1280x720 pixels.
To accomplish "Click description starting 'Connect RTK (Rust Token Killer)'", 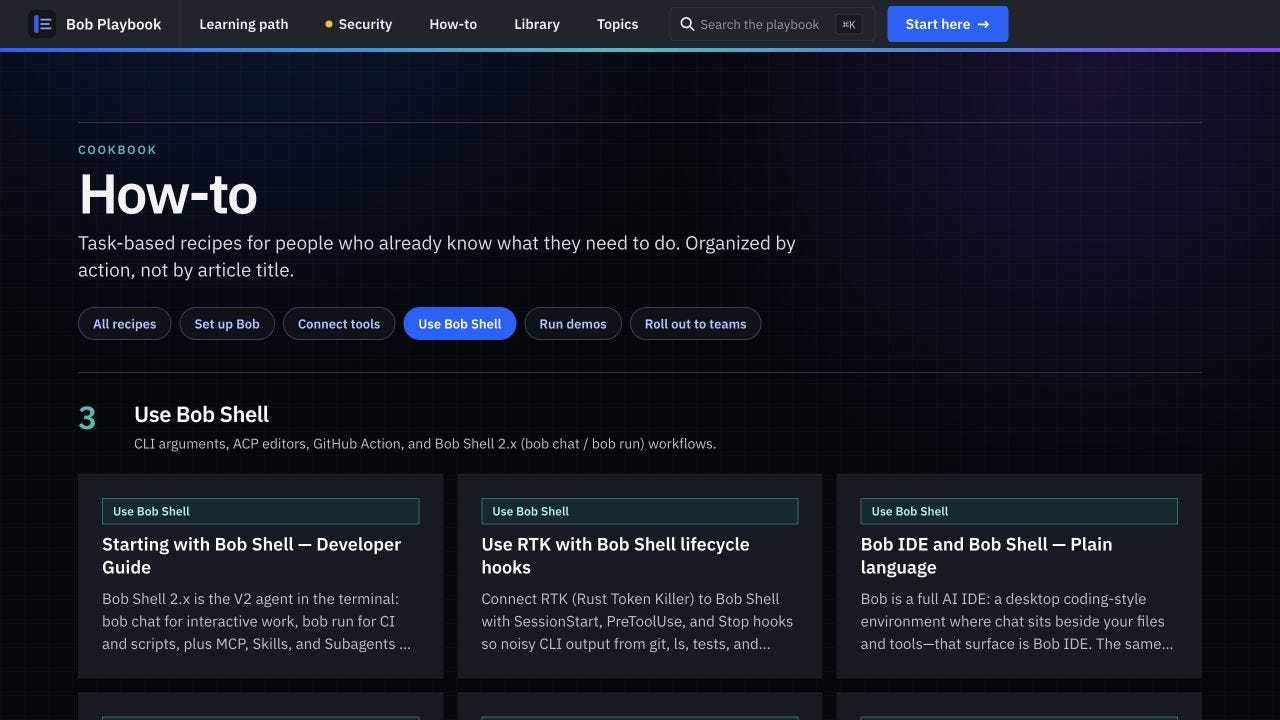I will [637, 621].
